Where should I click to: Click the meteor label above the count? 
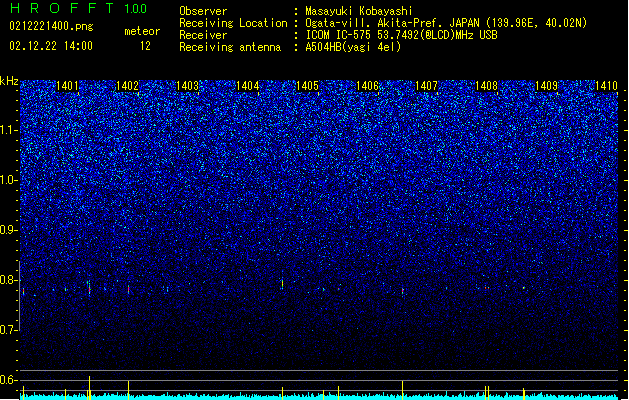point(142,31)
